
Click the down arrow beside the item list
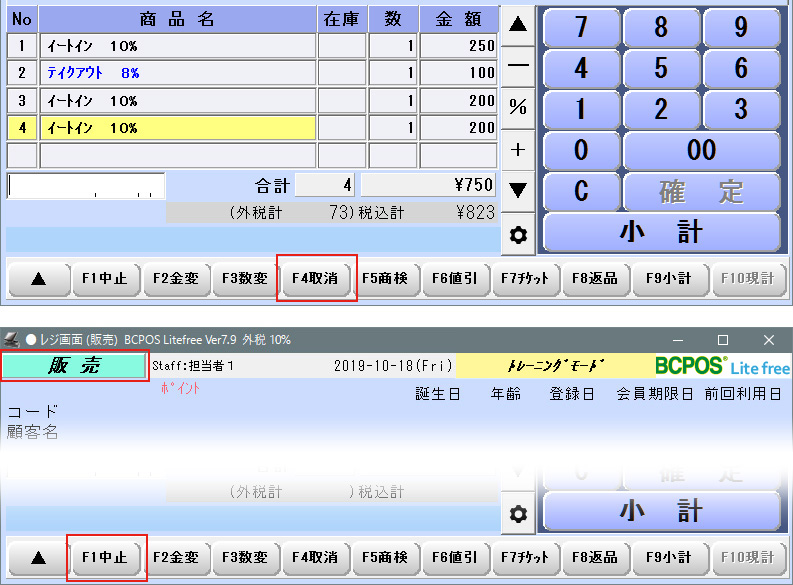tap(518, 189)
